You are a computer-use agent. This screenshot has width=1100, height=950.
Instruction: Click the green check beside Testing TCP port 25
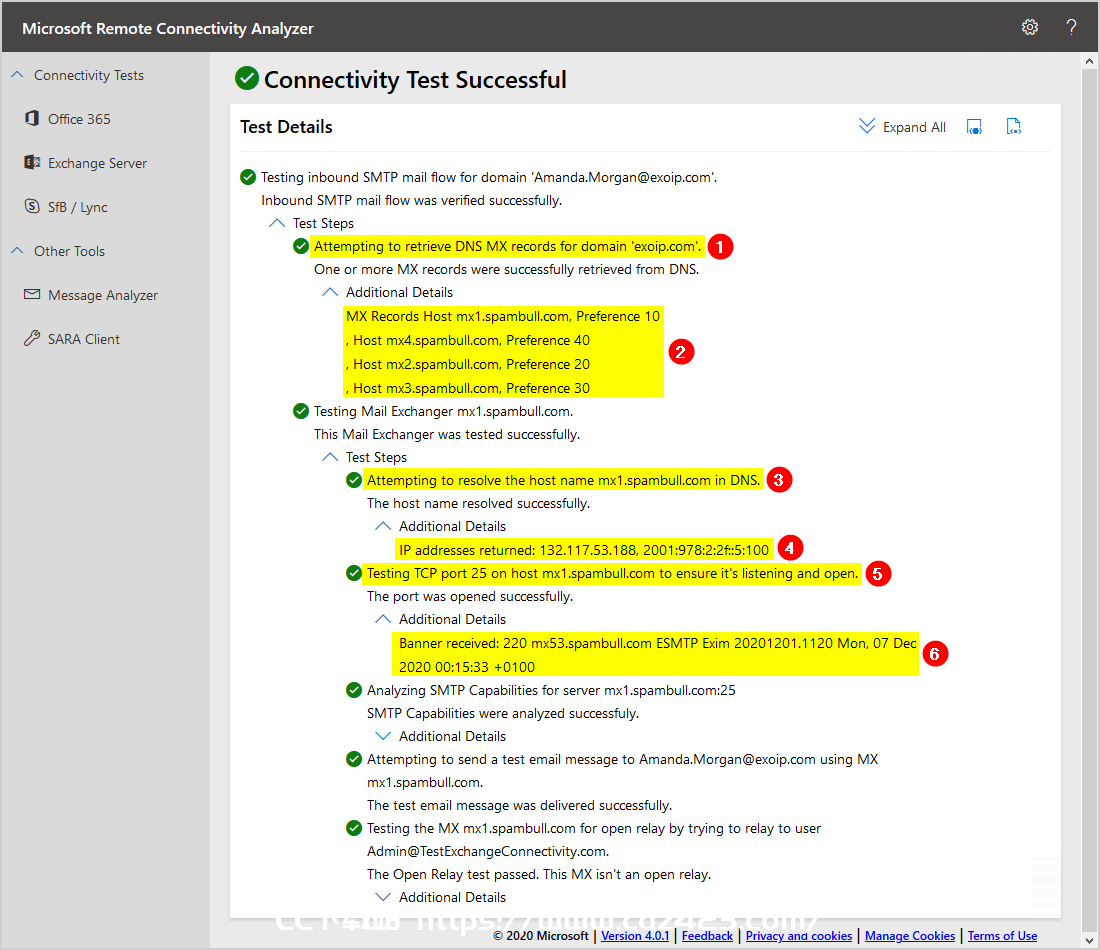354,573
